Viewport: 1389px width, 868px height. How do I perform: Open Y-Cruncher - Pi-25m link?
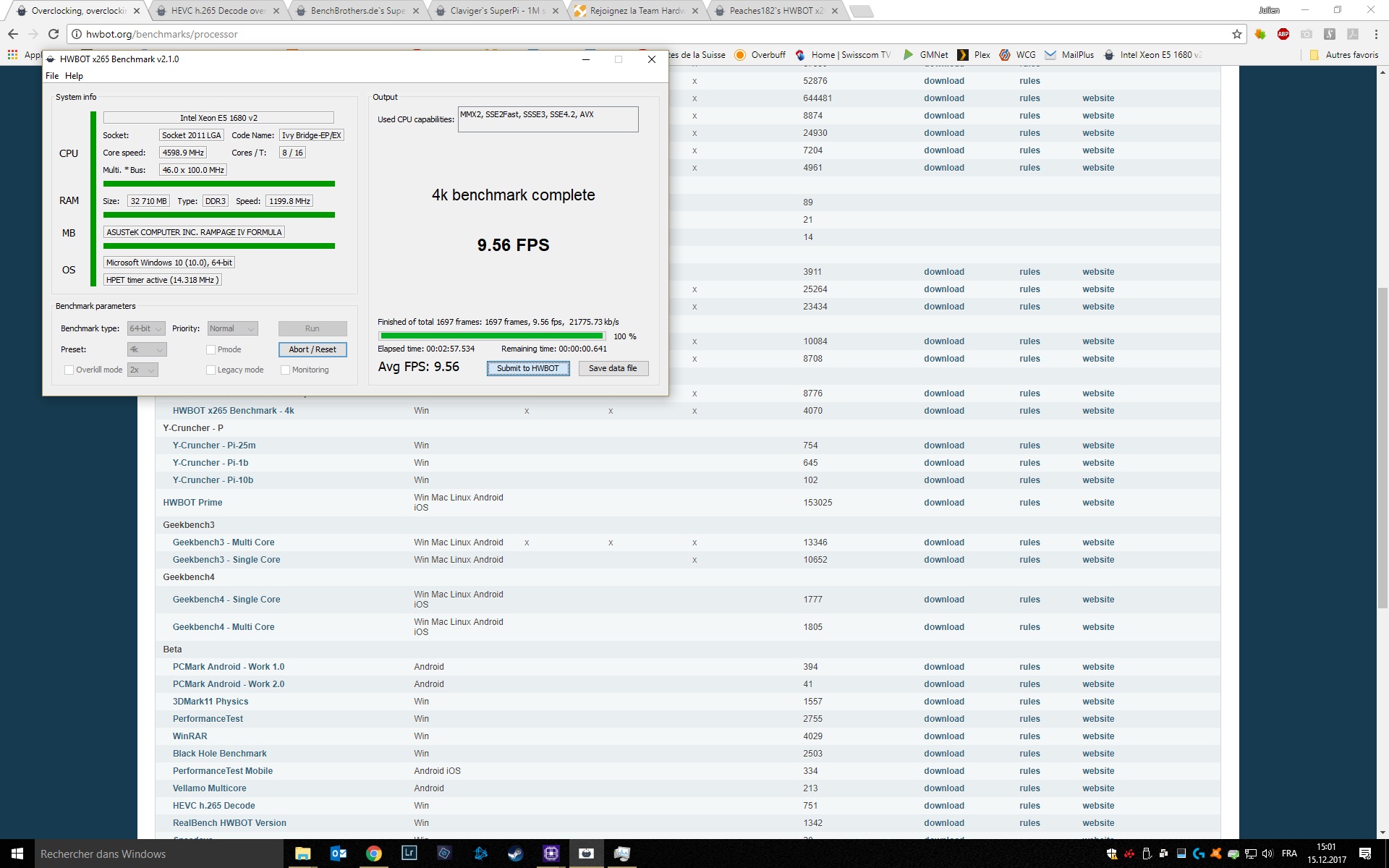point(214,446)
